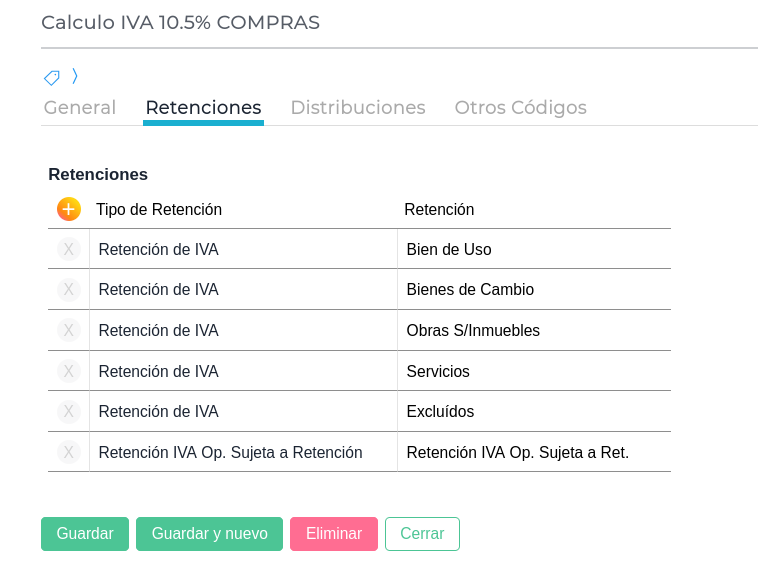This screenshot has width=758, height=579.
Task: Click the blue tag icon
Action: click(x=52, y=77)
